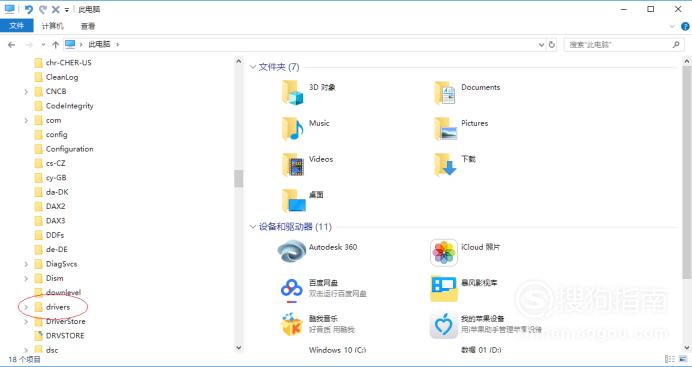Select the 暴风影视库 icon
692x367 pixels.
pos(444,288)
